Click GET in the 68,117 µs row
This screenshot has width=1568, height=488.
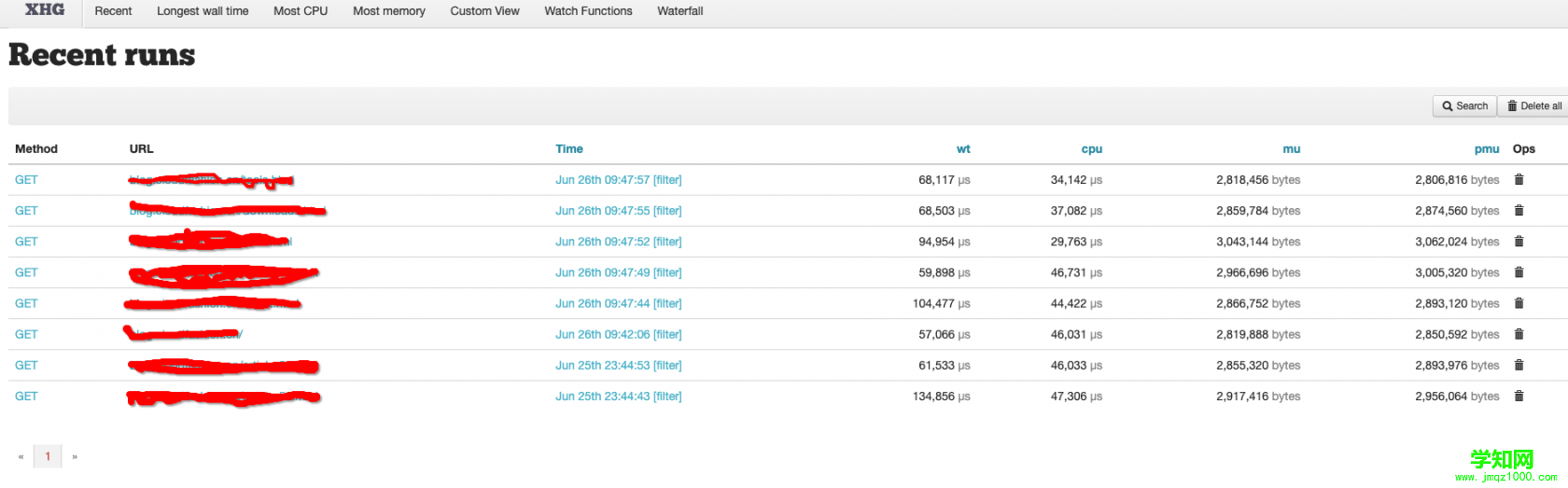coord(26,179)
